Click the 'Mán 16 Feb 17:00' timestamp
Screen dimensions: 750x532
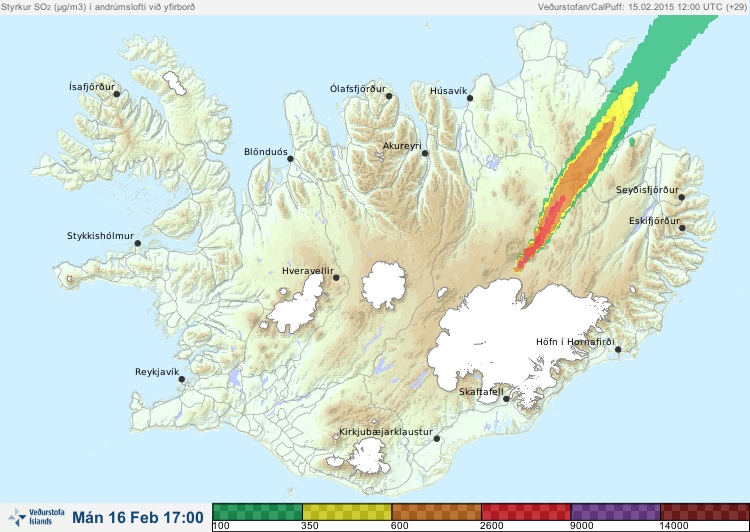point(138,517)
